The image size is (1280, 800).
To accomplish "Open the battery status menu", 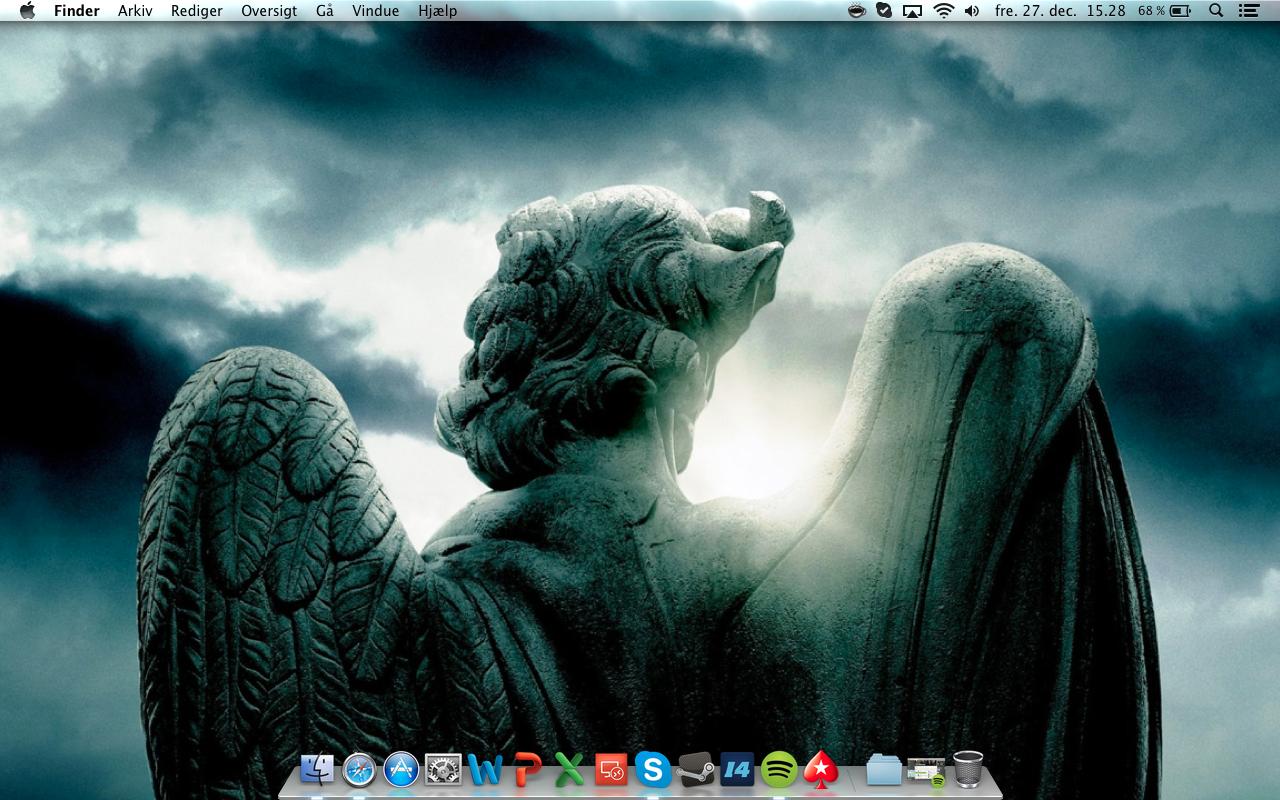I will coord(1165,11).
